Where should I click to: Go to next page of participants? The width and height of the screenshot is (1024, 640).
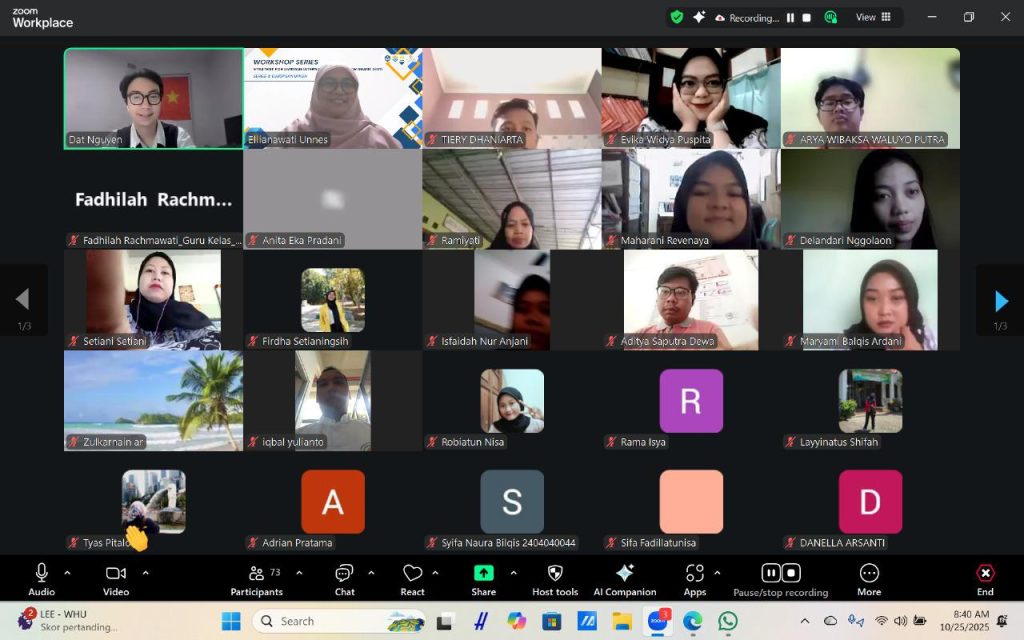1000,300
